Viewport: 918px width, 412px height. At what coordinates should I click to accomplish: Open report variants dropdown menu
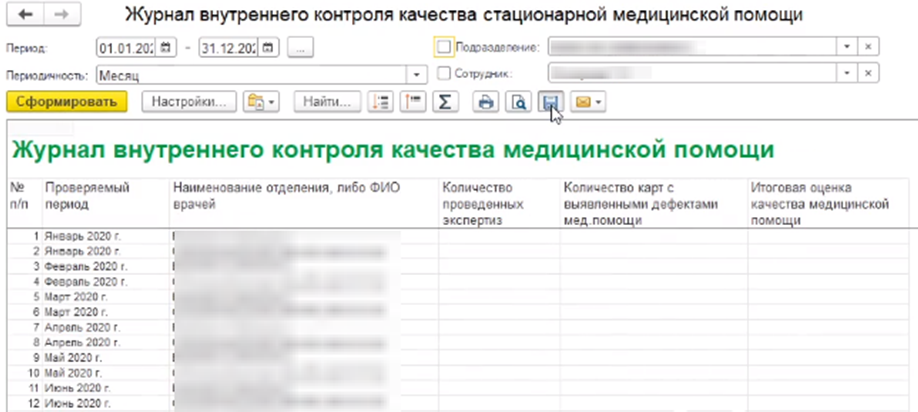point(262,102)
